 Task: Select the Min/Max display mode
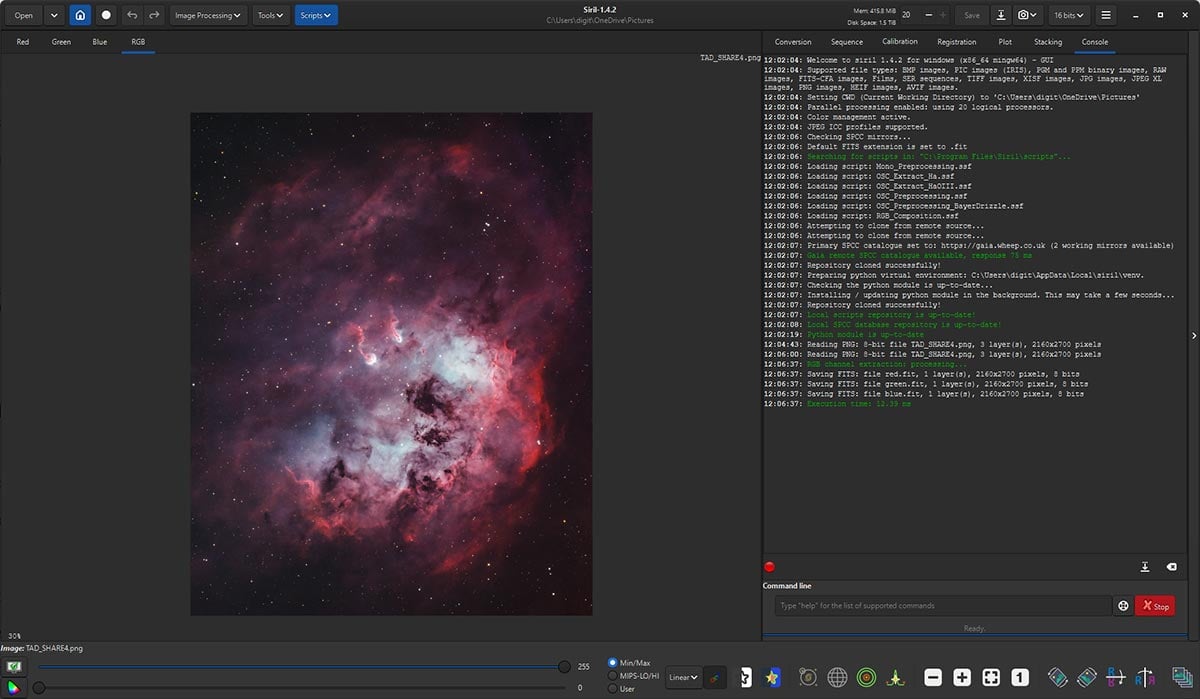[614, 661]
